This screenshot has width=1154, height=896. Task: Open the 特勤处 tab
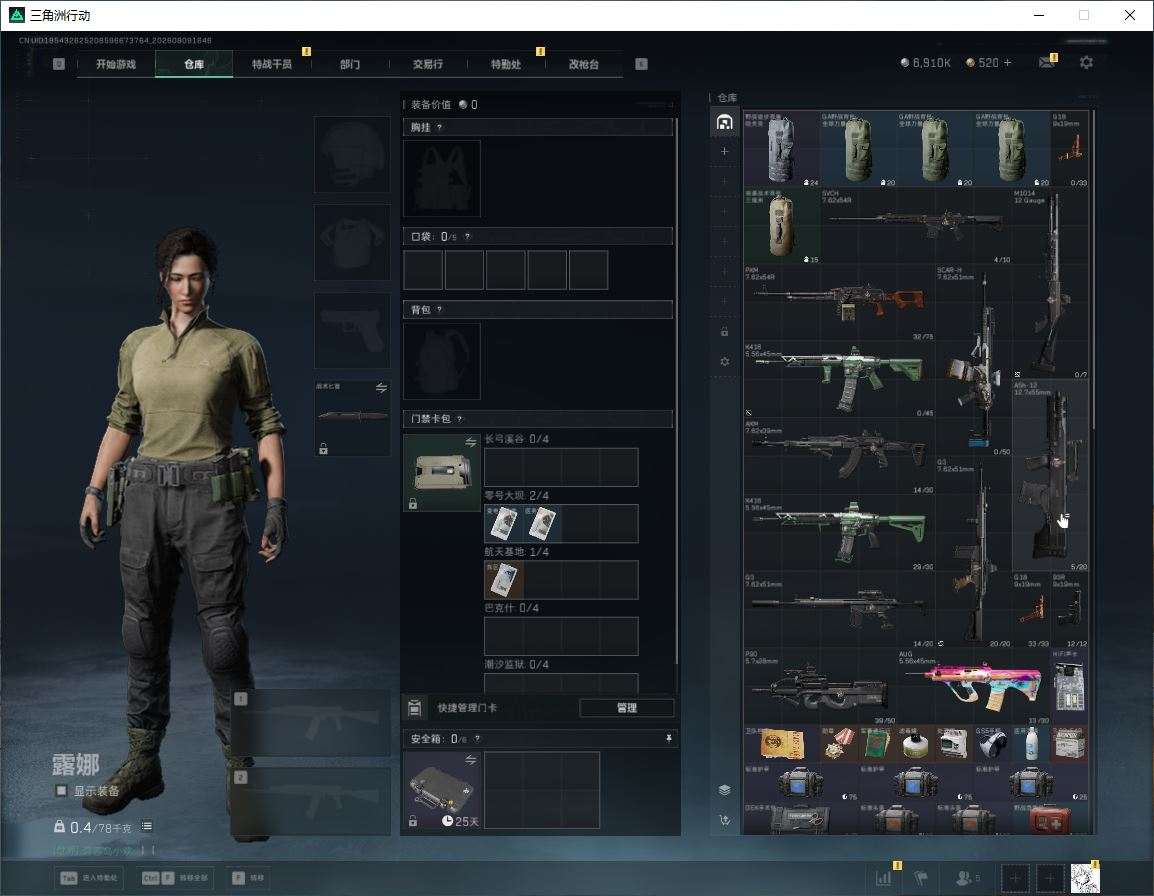pyautogui.click(x=506, y=64)
